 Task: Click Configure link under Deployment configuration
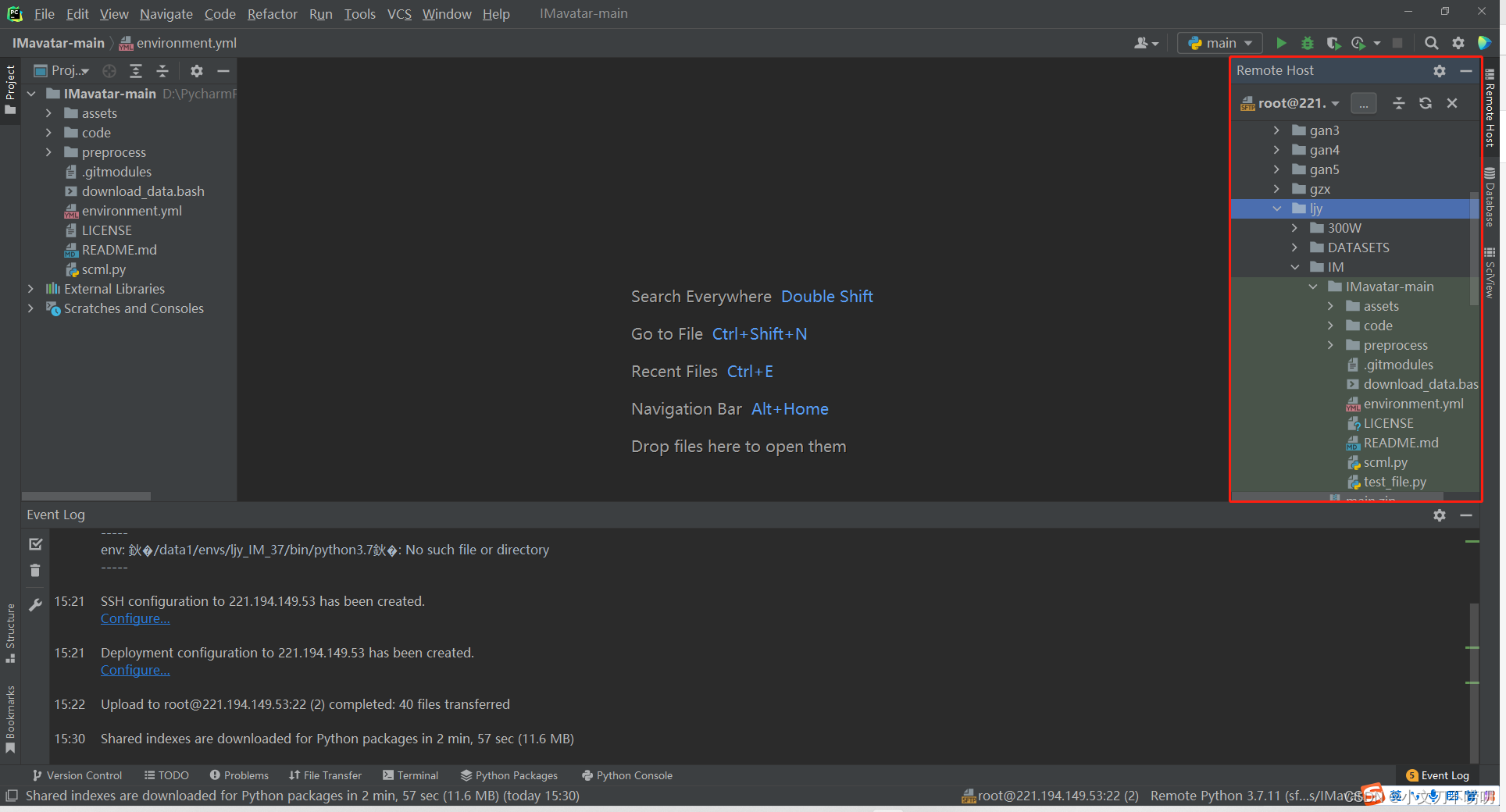135,670
